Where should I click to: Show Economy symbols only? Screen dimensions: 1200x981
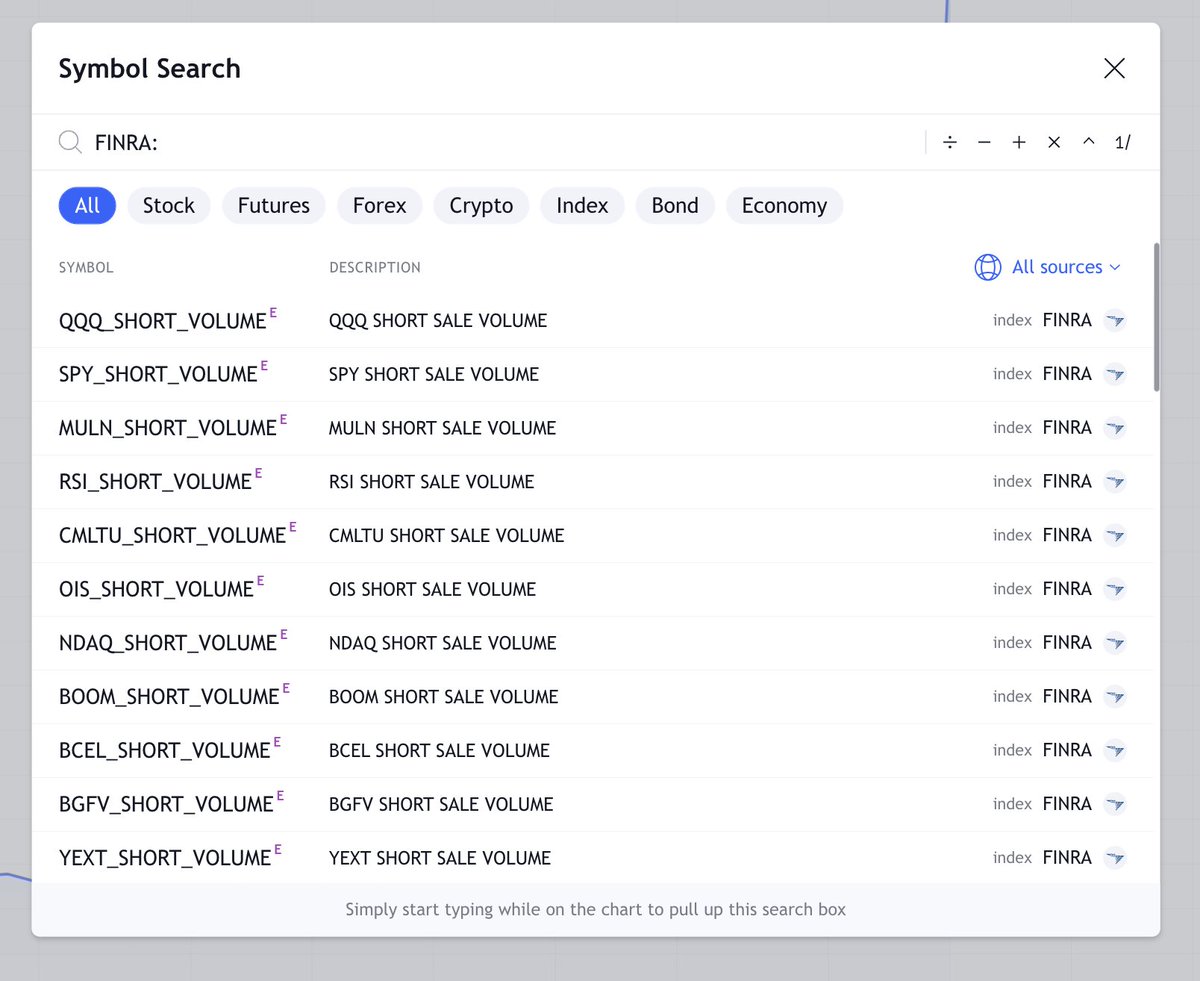pos(784,205)
